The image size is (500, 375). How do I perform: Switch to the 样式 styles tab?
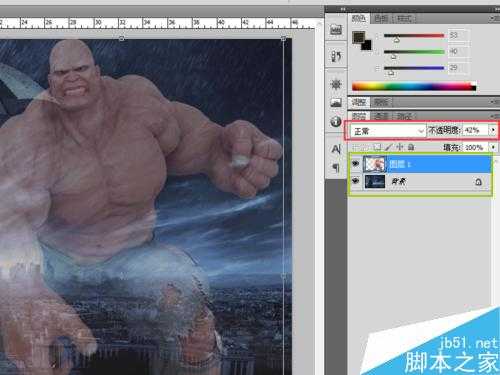tap(404, 19)
